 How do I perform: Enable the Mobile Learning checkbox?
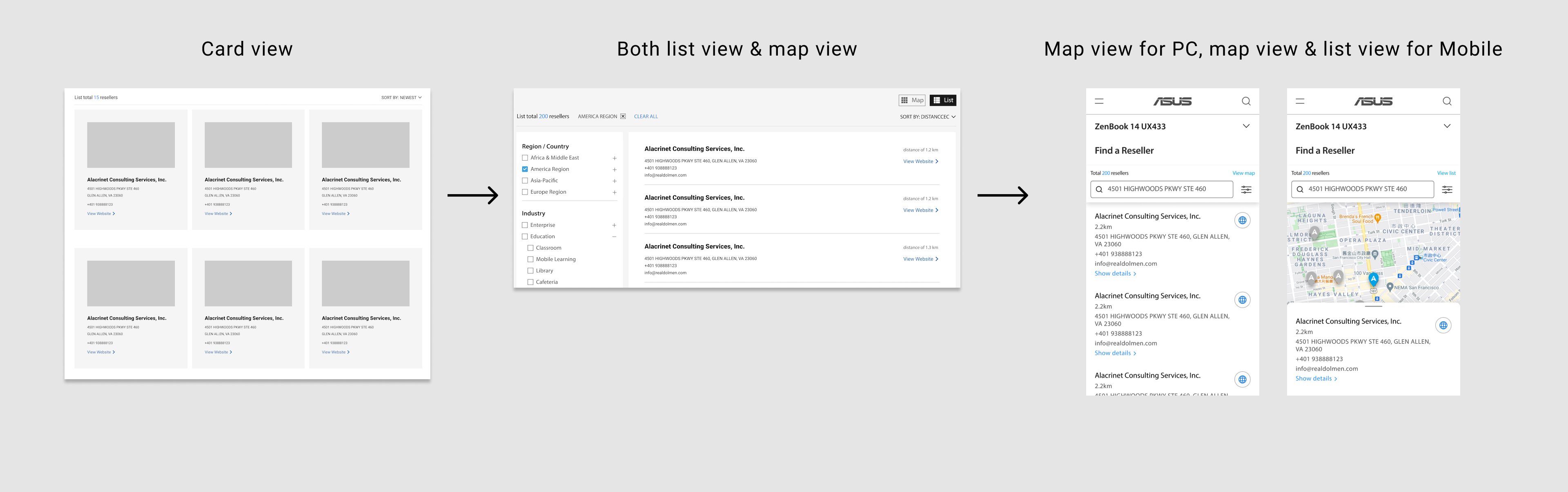pos(530,259)
